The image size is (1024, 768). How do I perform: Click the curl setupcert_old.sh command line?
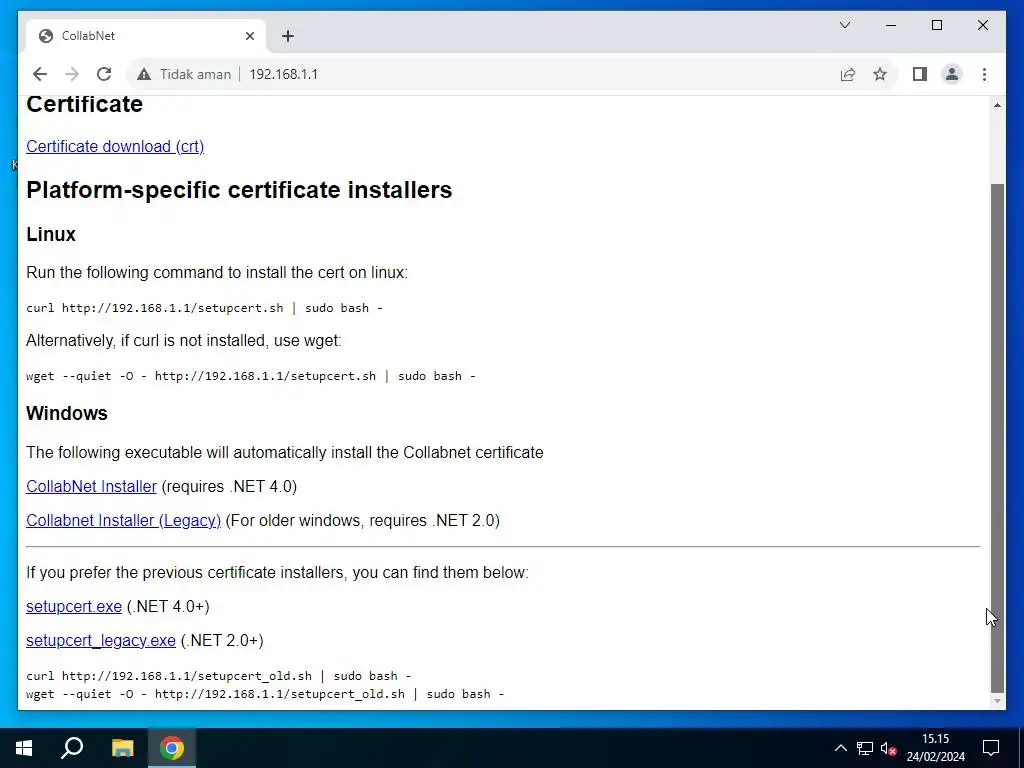coord(219,676)
